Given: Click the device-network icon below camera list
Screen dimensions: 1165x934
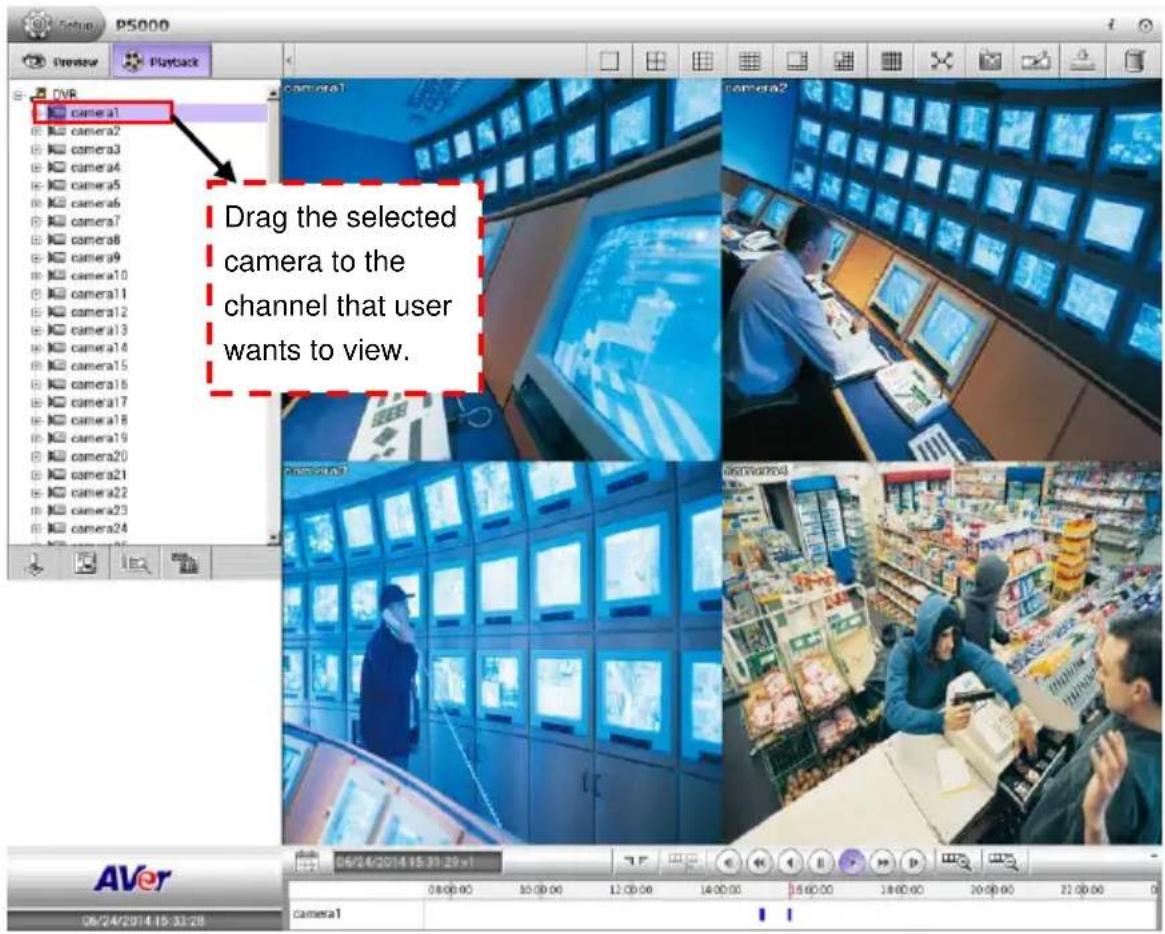Looking at the screenshot, I should (184, 563).
